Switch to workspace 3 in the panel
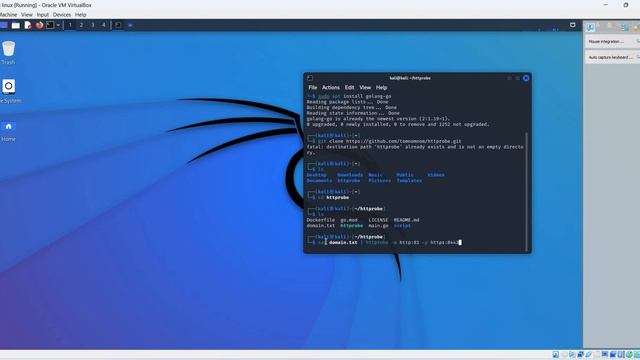The width and height of the screenshot is (640, 360). point(93,25)
